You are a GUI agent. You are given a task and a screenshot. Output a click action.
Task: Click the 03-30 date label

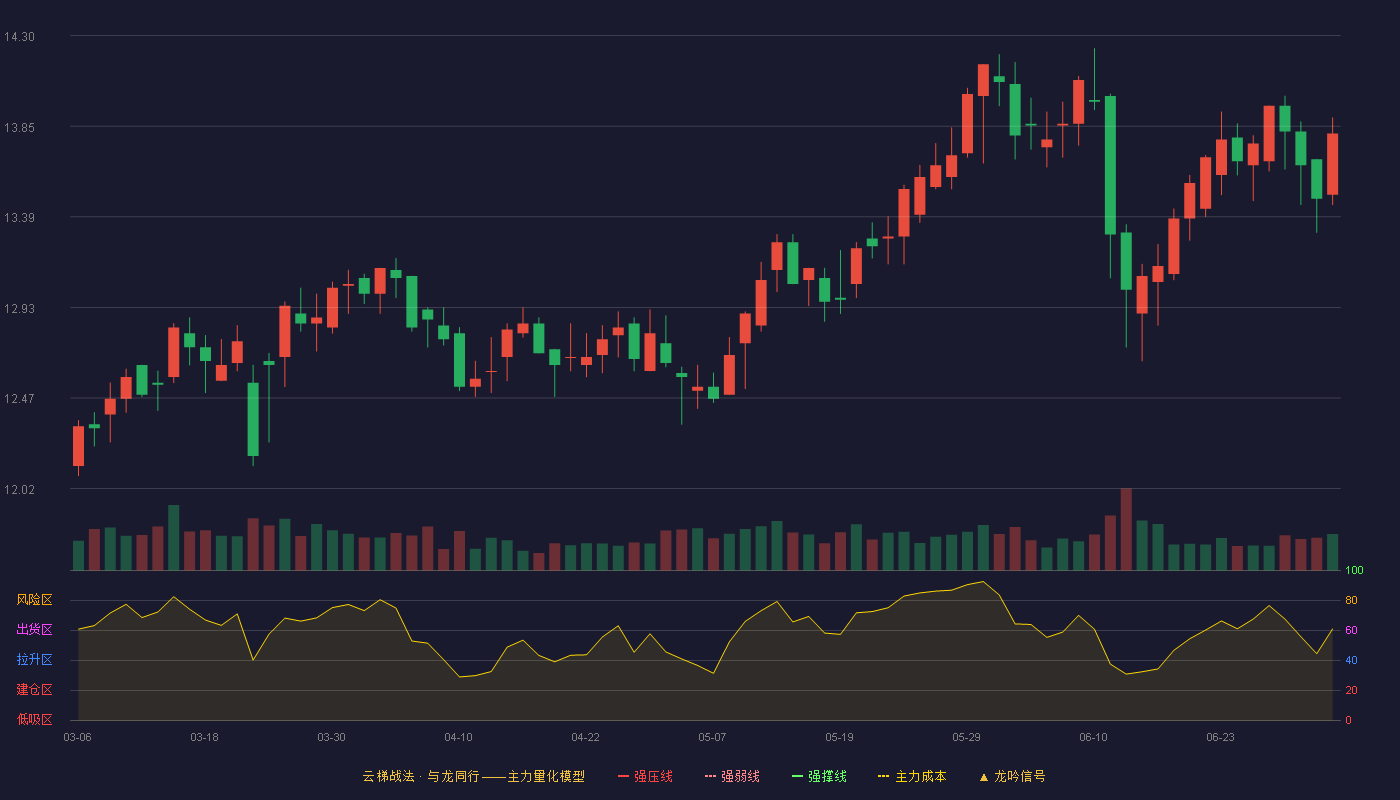coord(331,737)
